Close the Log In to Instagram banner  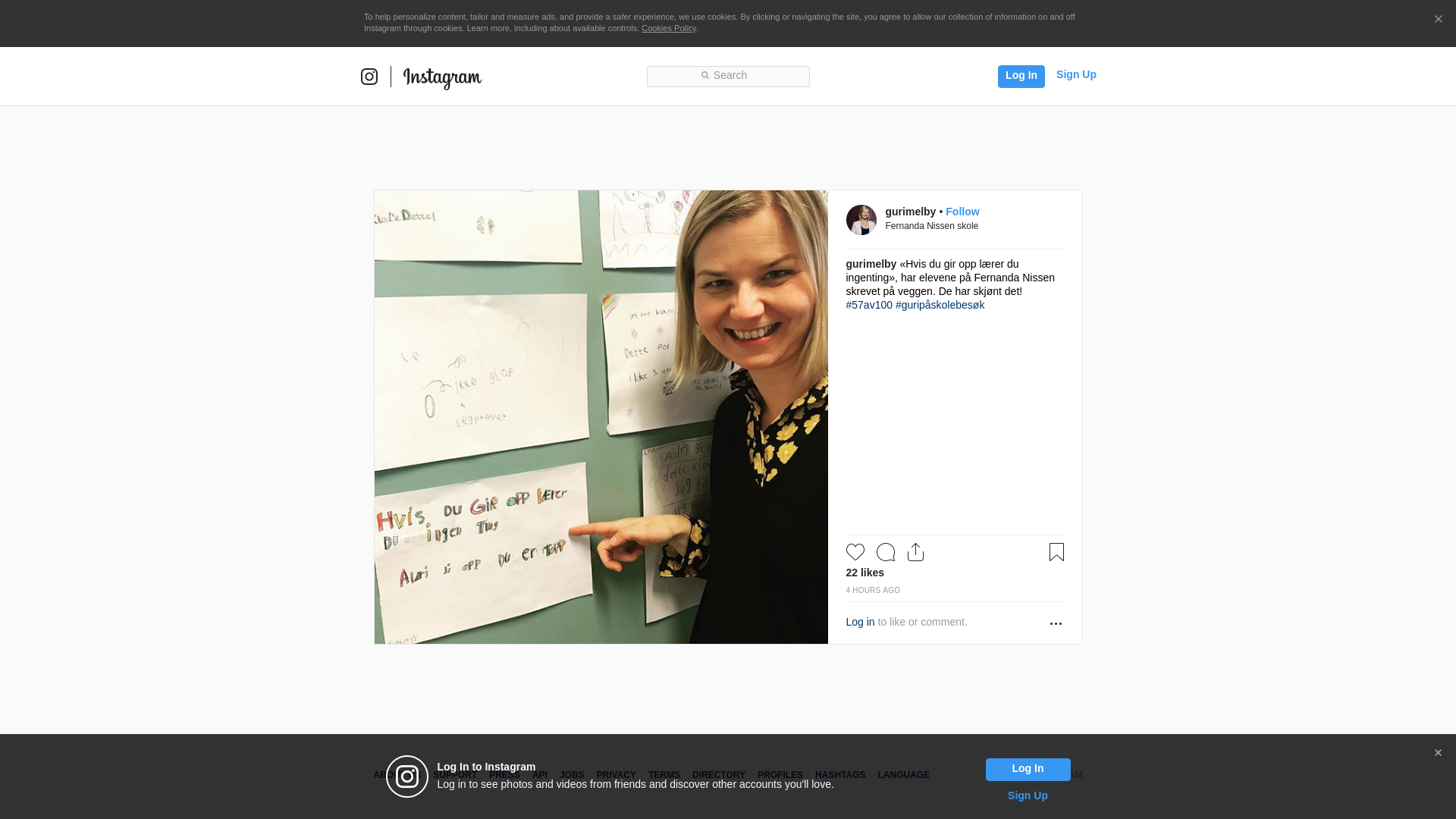1438,753
